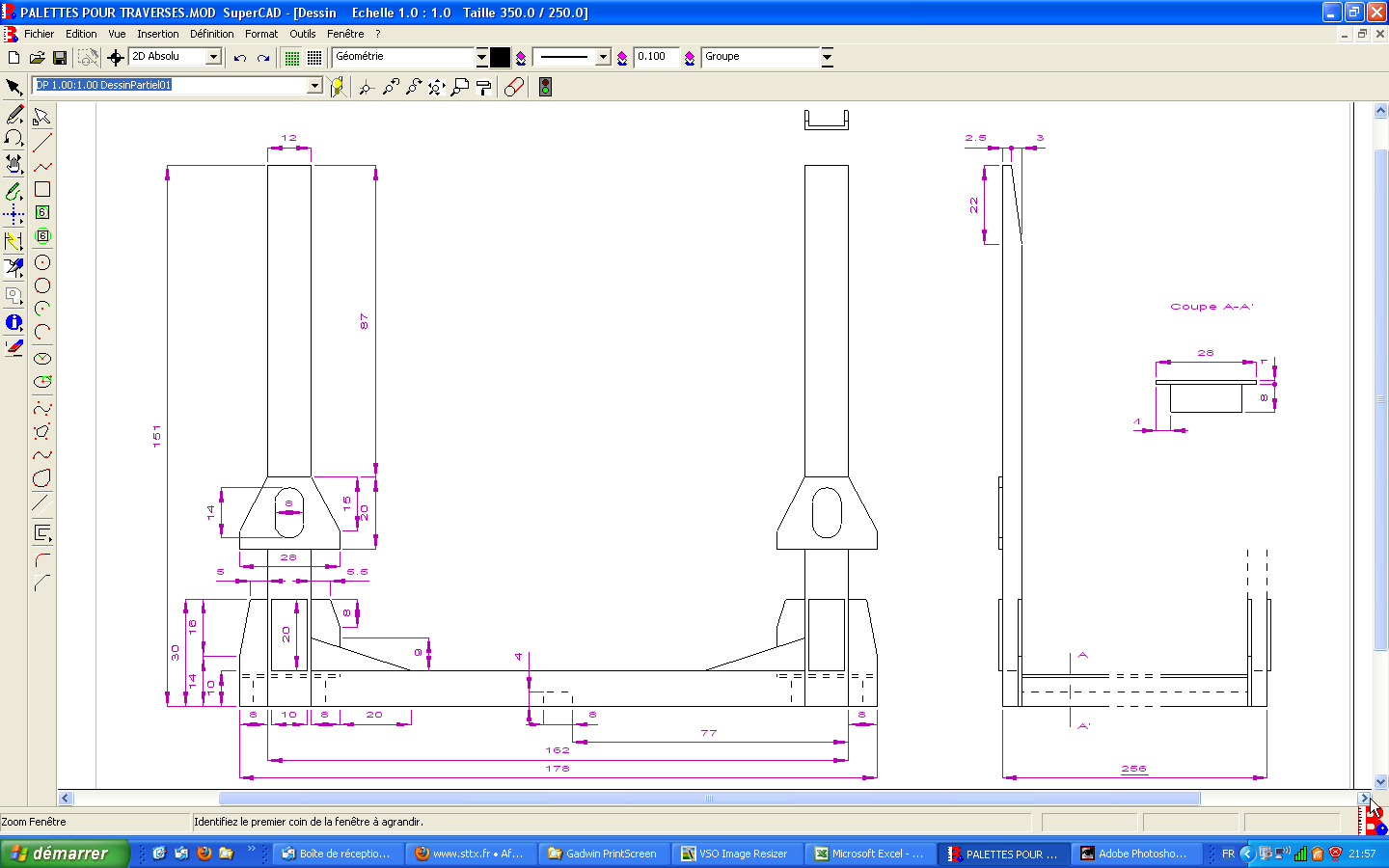The width and height of the screenshot is (1389, 868).
Task: Click the paint roller icon
Action: 484,87
